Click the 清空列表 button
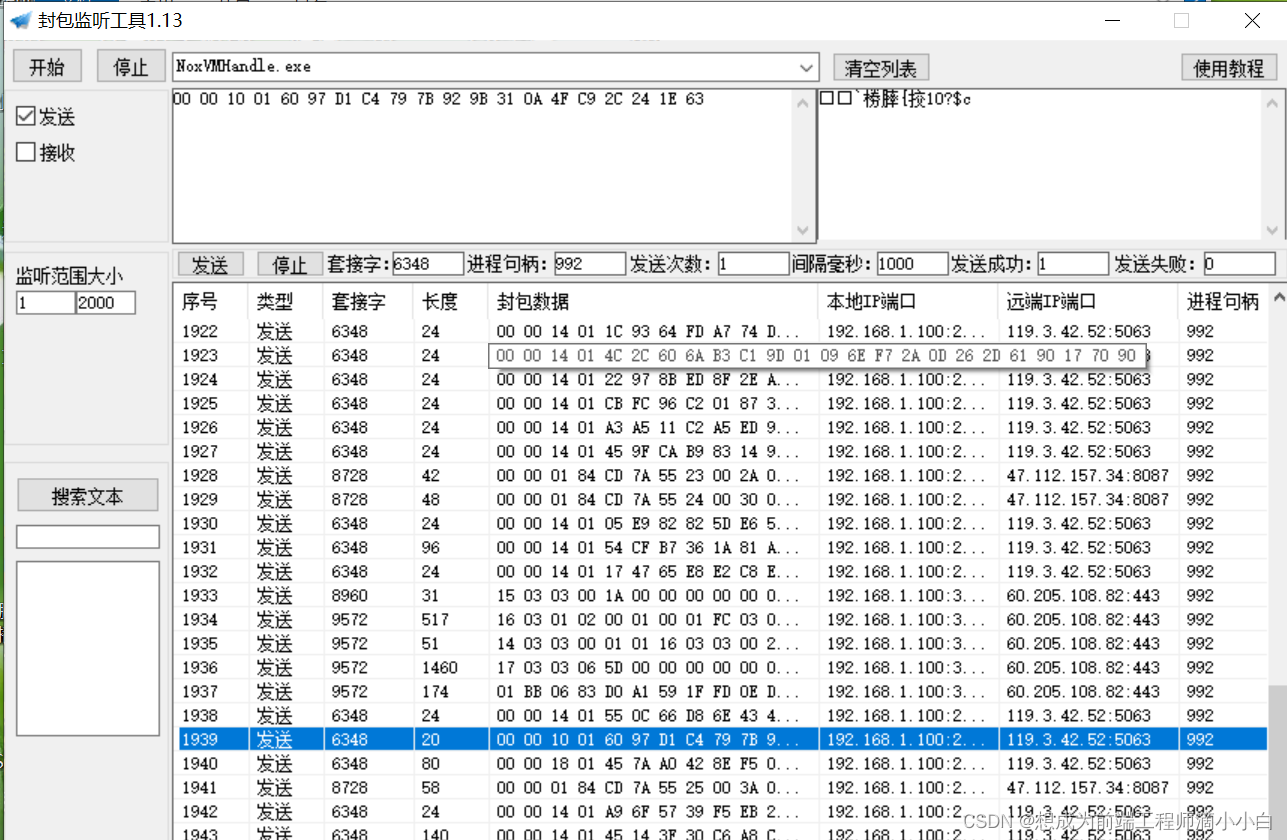This screenshot has width=1287, height=840. 880,67
